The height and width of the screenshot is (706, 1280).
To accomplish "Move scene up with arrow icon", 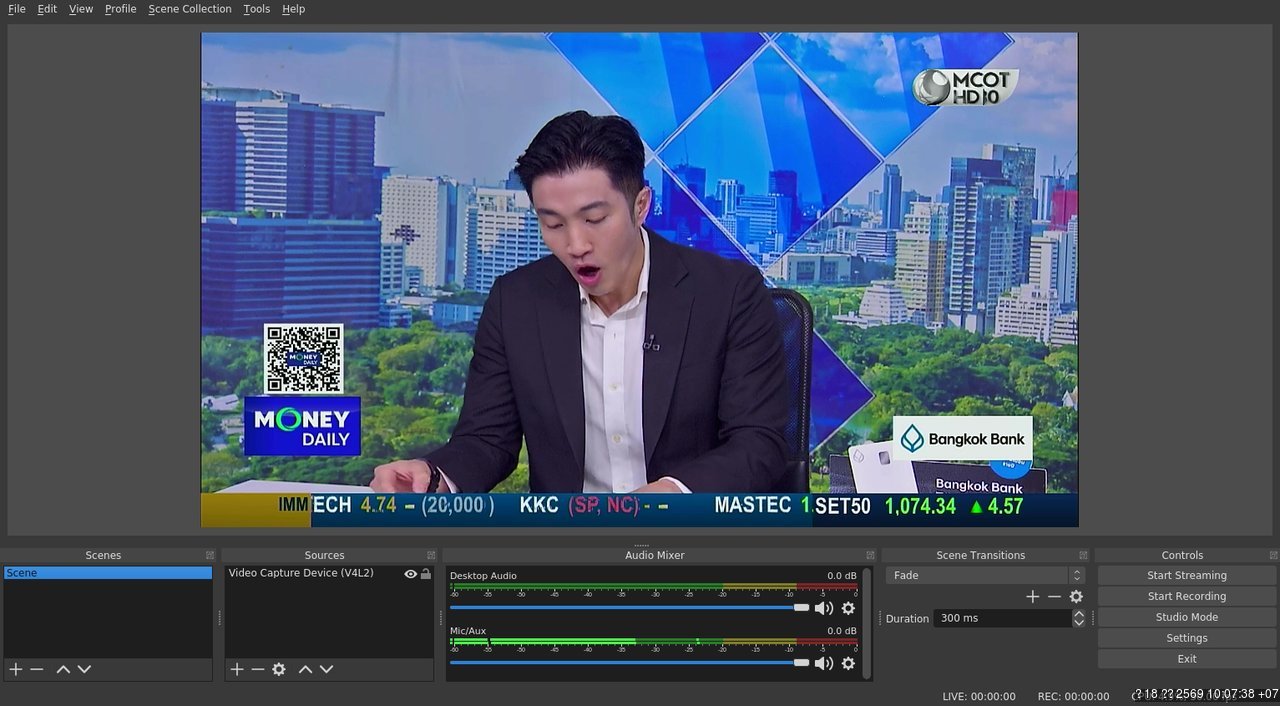I will click(63, 669).
